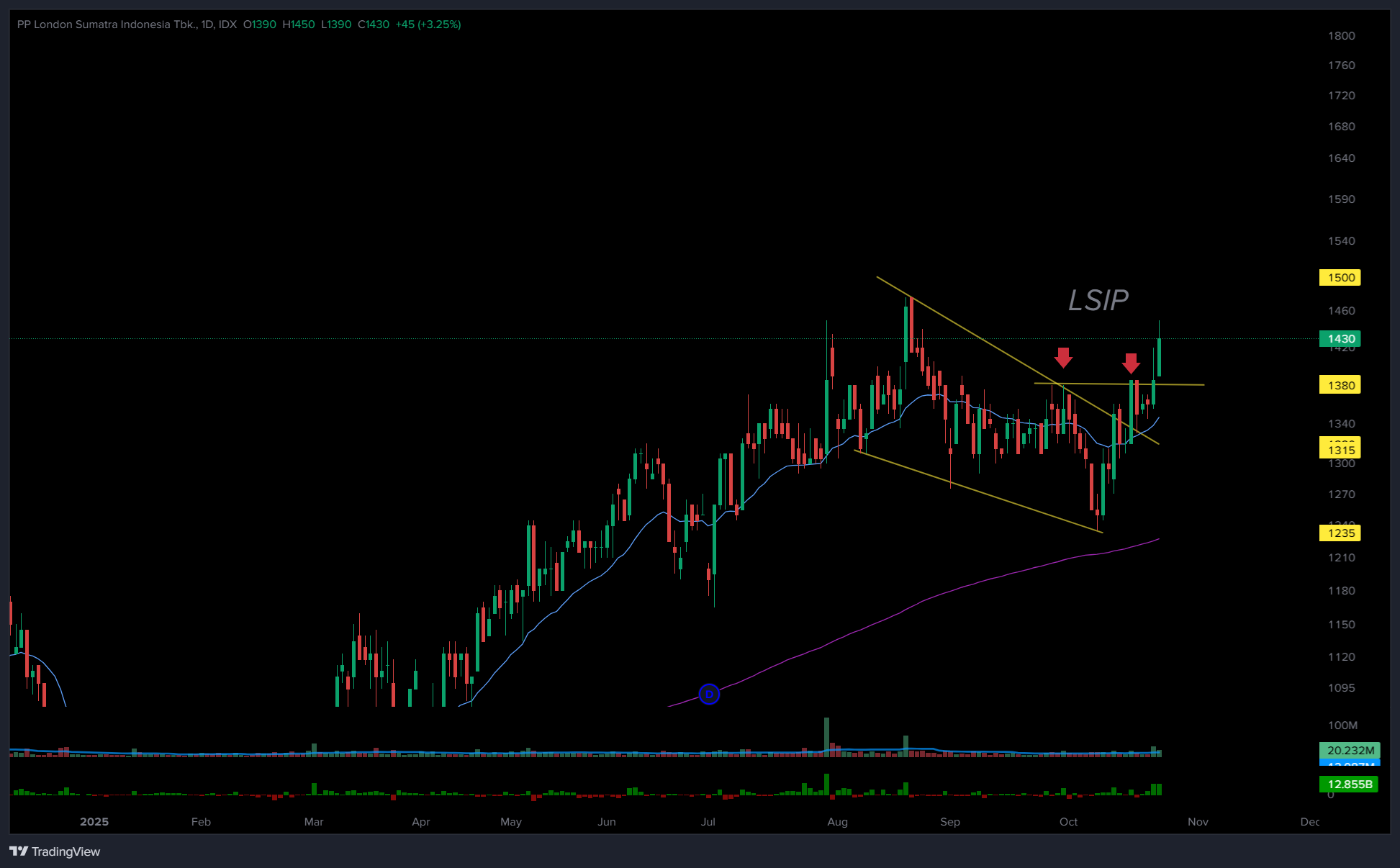
Task: Select the right red down arrow
Action: 1131,362
